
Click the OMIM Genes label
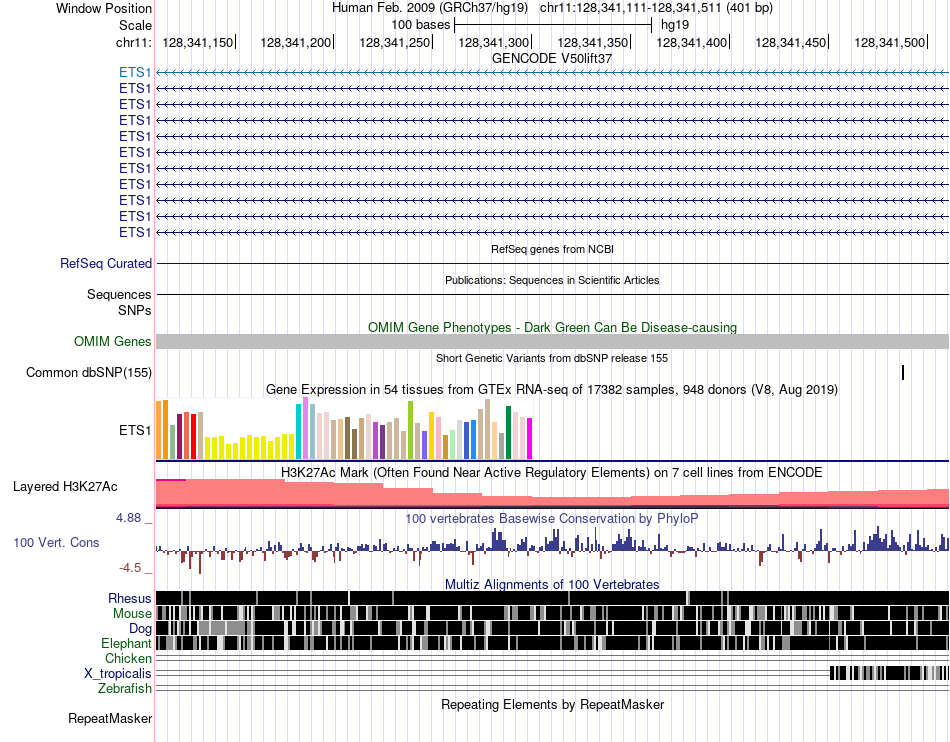coord(112,342)
